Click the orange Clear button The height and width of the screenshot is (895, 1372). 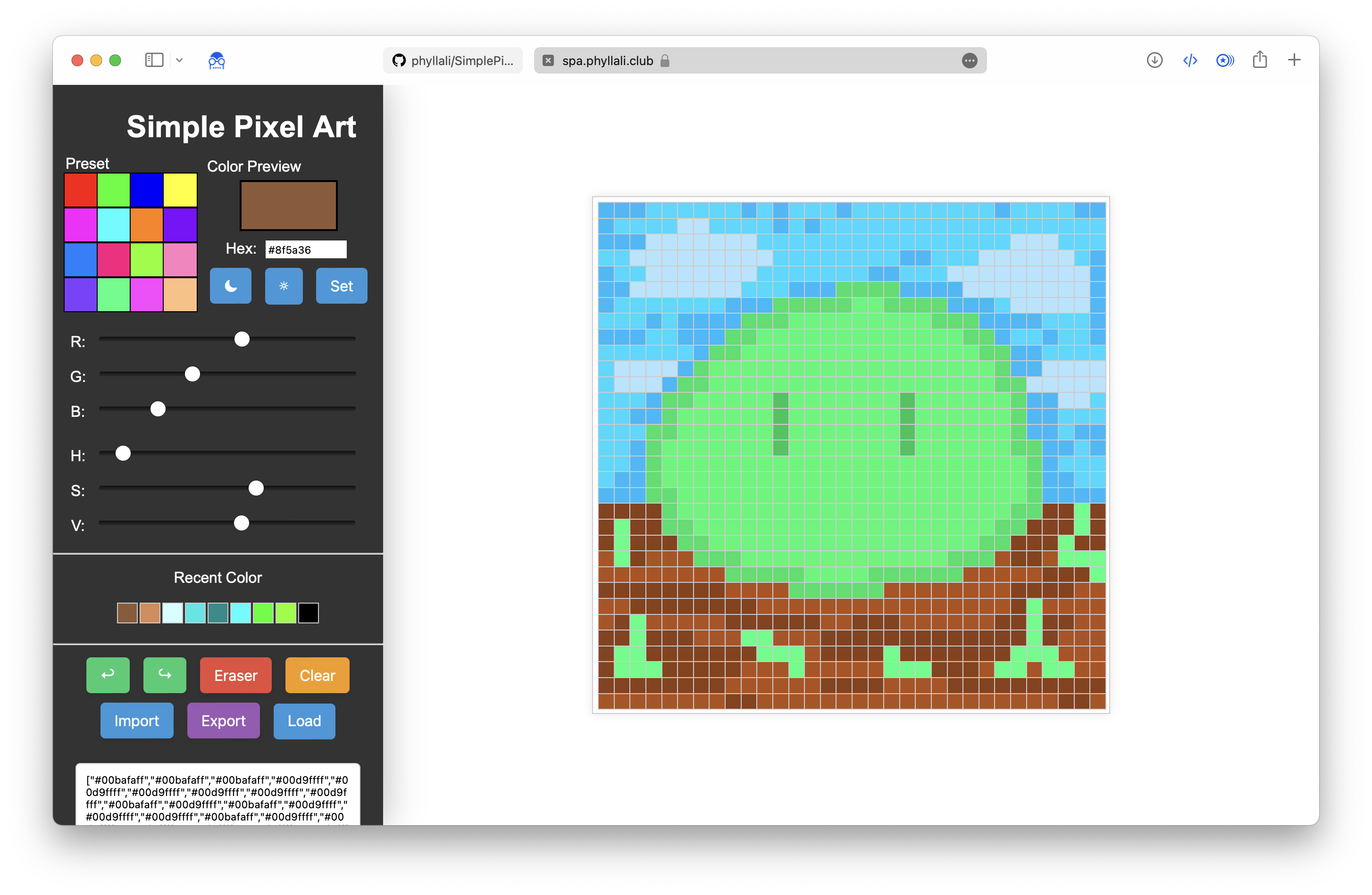pos(317,675)
